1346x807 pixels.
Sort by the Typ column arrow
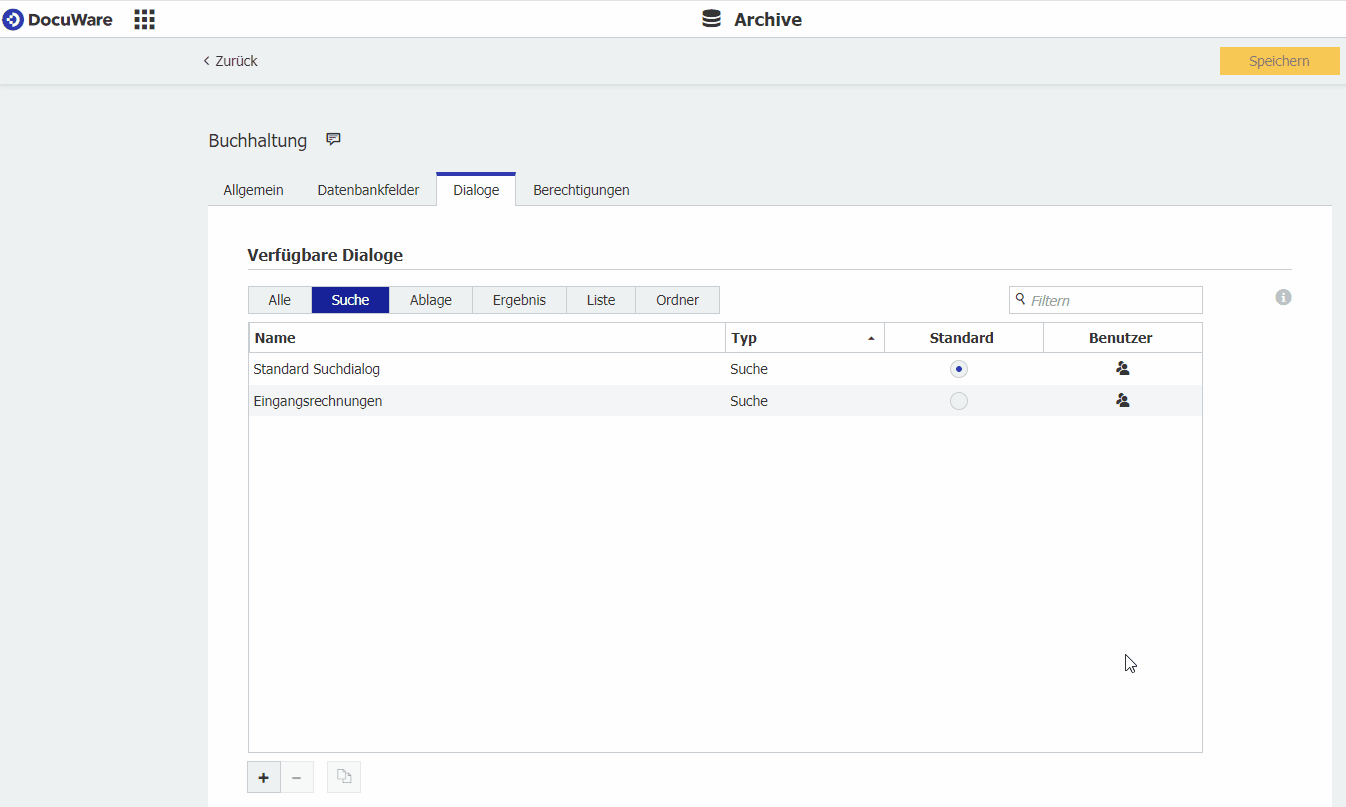point(871,339)
